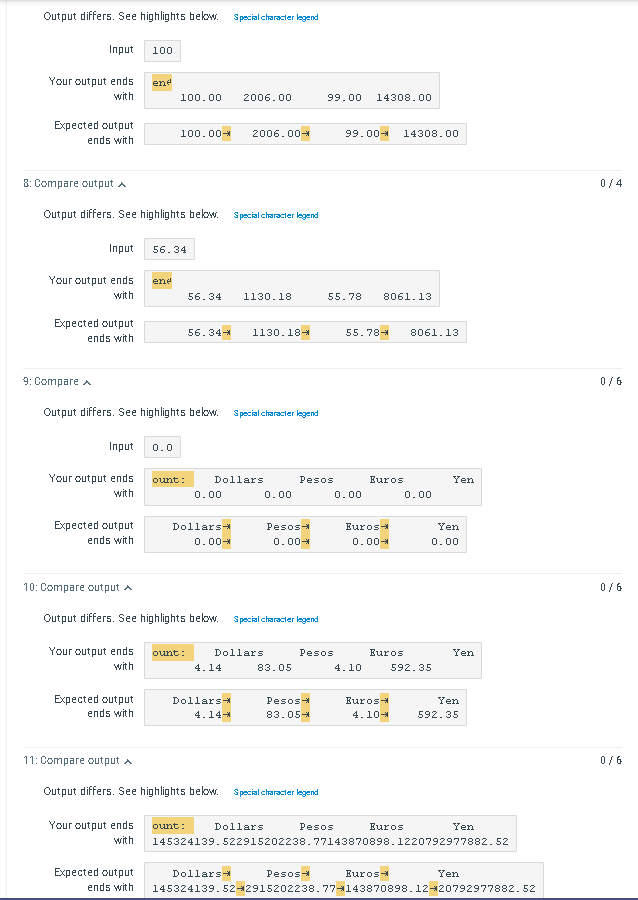Open Special character legend in test 8
The image size is (638, 900).
[x=276, y=215]
